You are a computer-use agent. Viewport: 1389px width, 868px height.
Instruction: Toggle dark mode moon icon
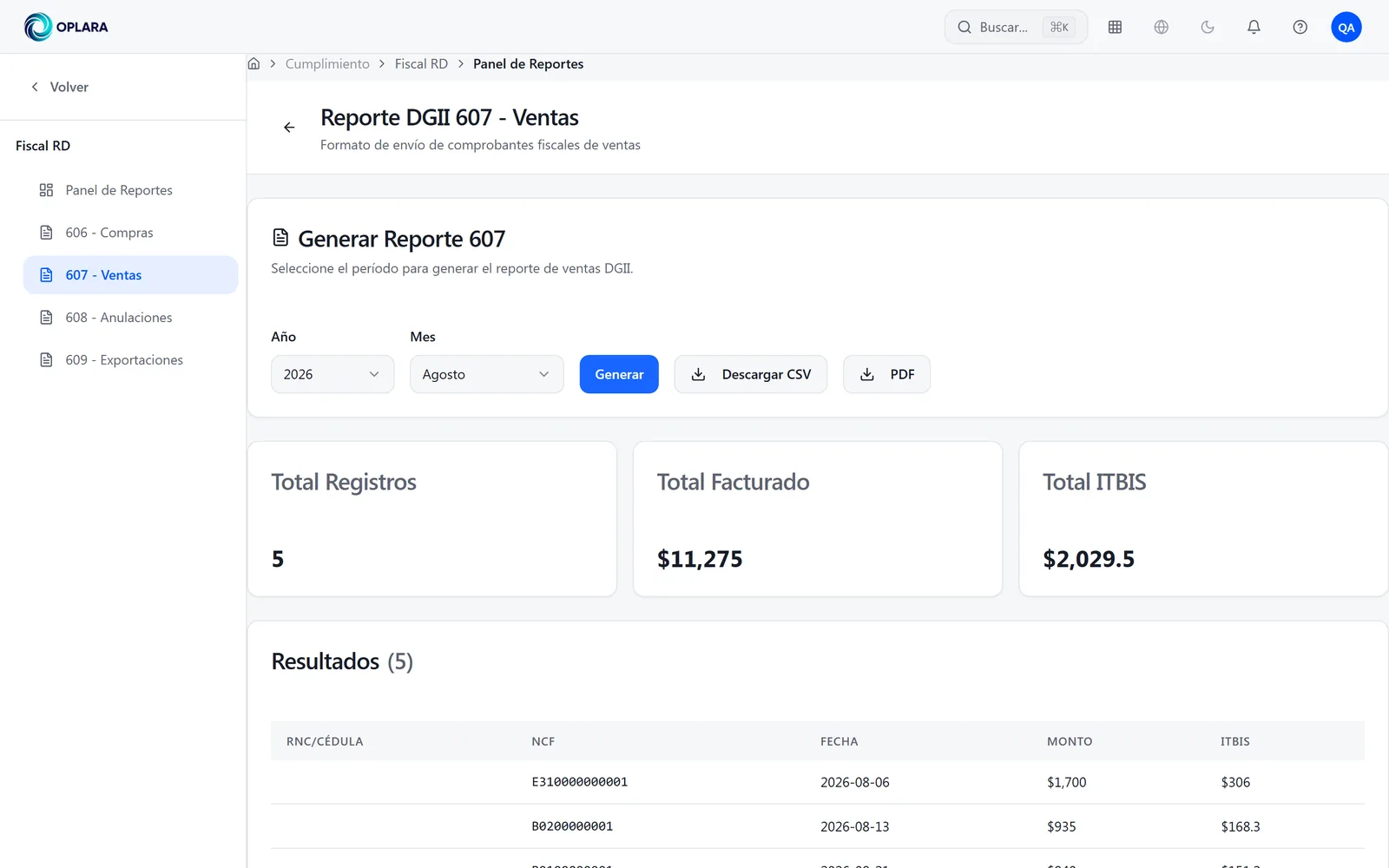point(1208,27)
